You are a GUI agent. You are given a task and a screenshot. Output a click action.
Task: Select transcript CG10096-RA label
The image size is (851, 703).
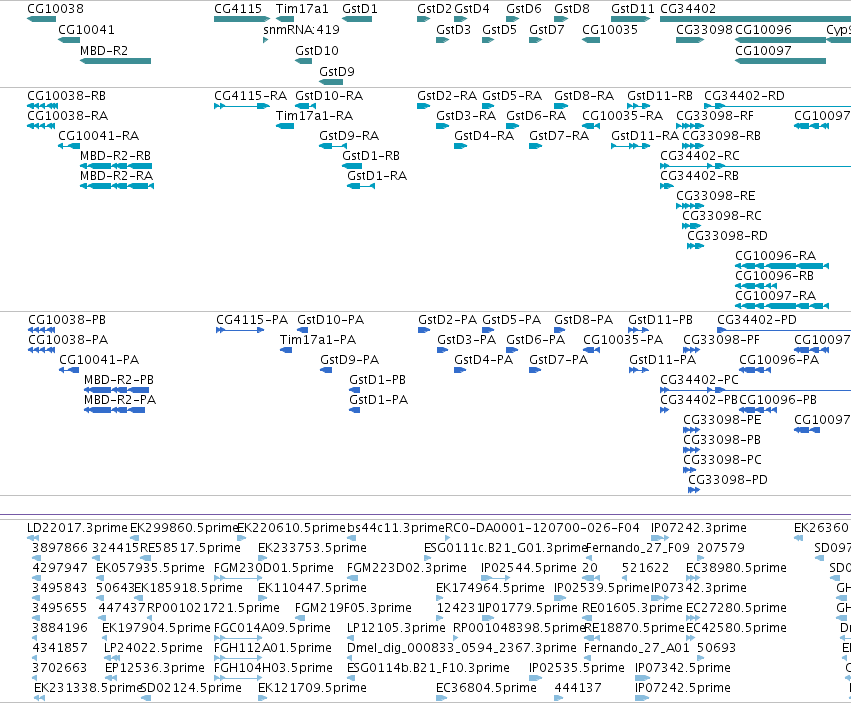[x=775, y=256]
